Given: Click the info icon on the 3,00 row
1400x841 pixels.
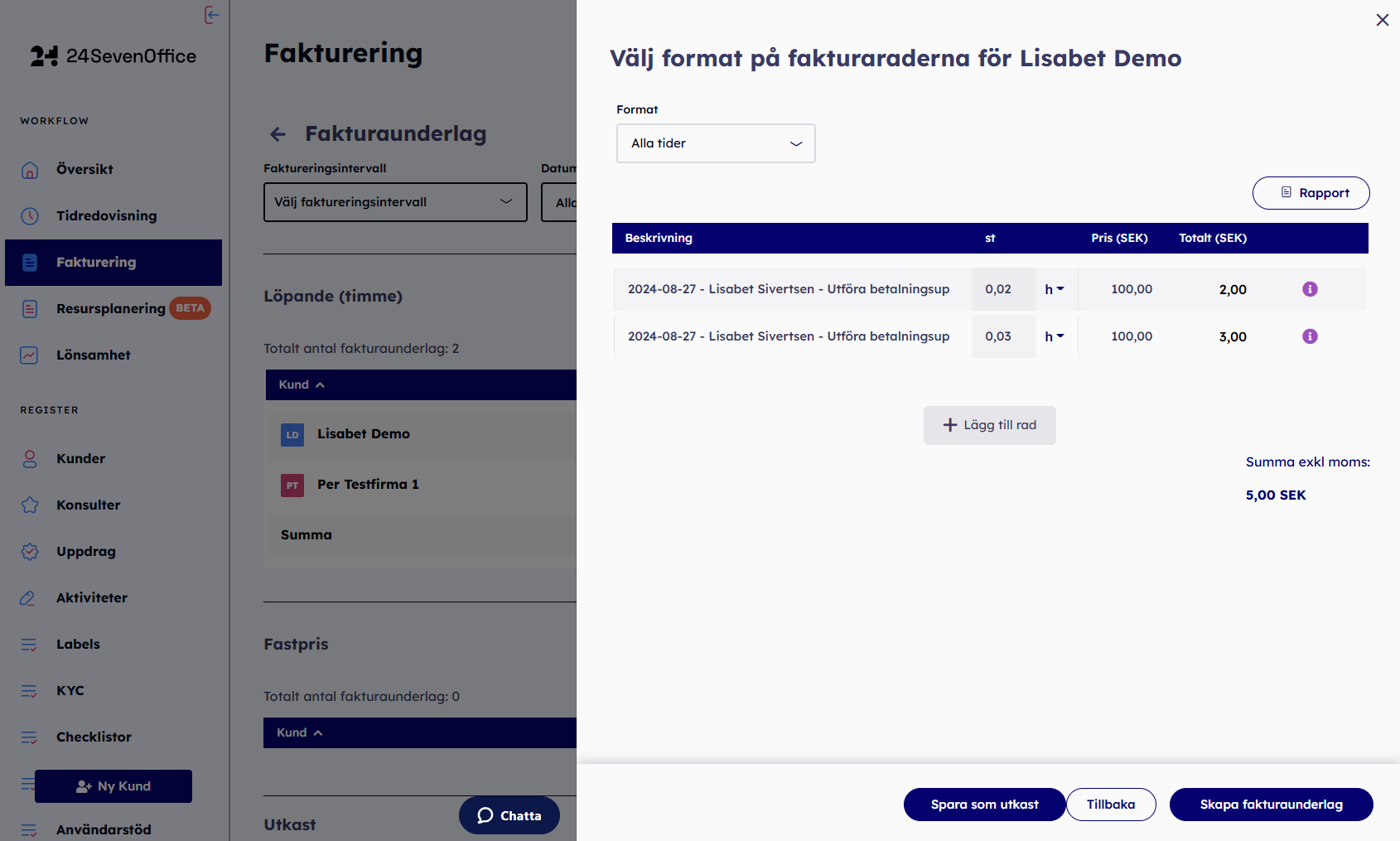Looking at the screenshot, I should coord(1310,336).
